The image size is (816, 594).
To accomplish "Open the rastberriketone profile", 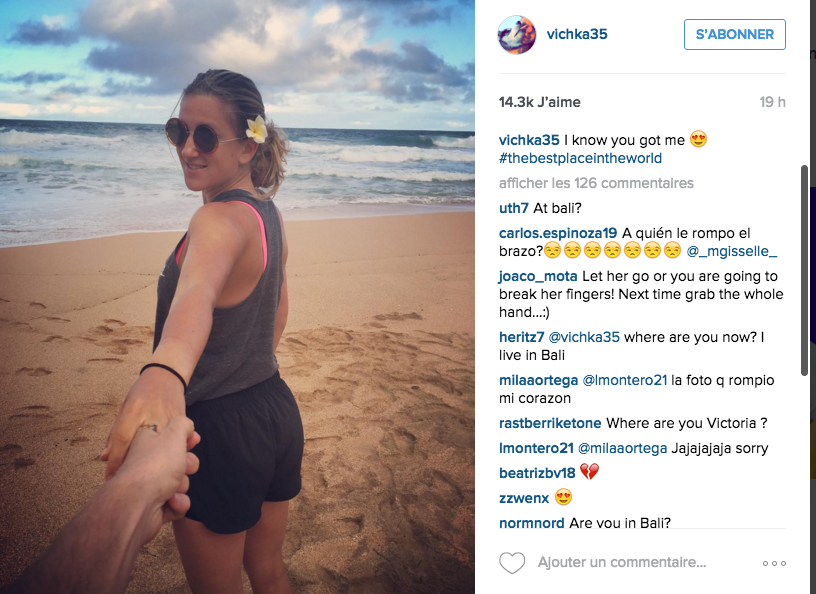I will pyautogui.click(x=550, y=423).
